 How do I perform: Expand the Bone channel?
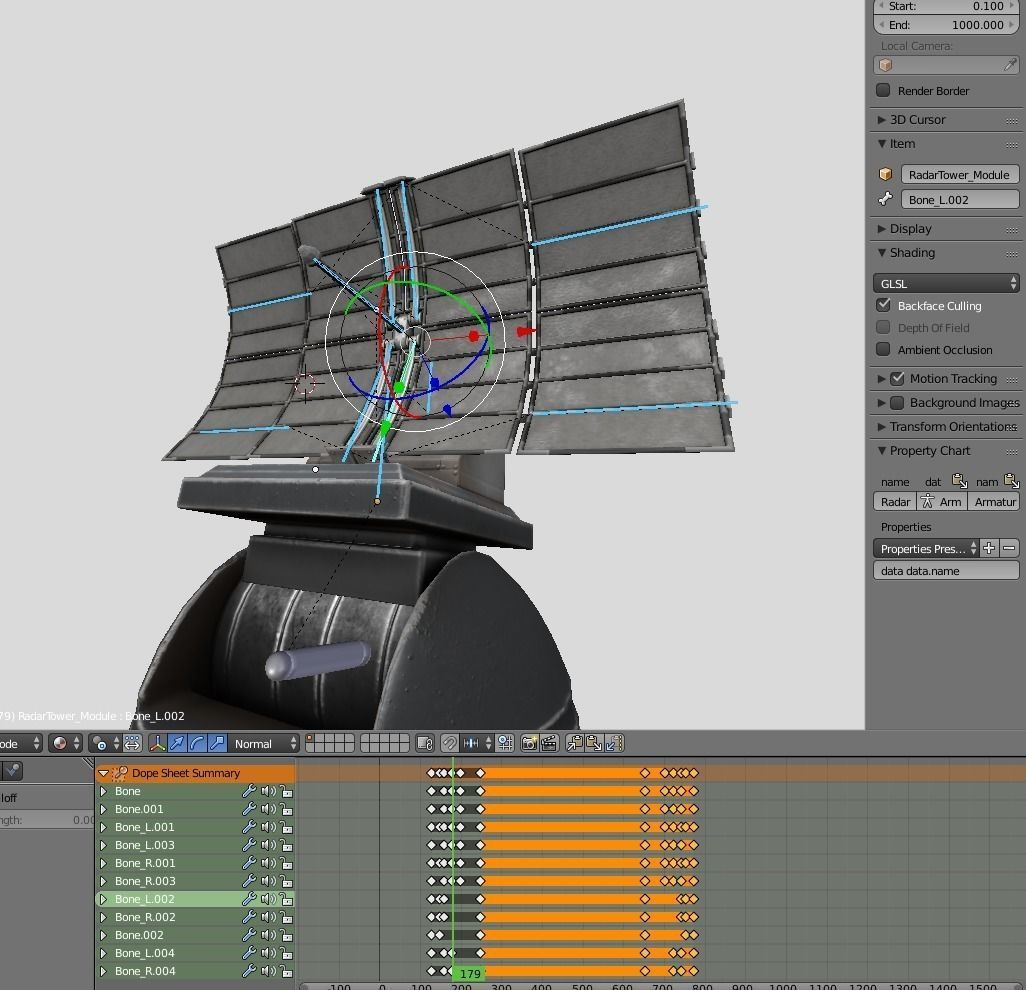pos(103,791)
